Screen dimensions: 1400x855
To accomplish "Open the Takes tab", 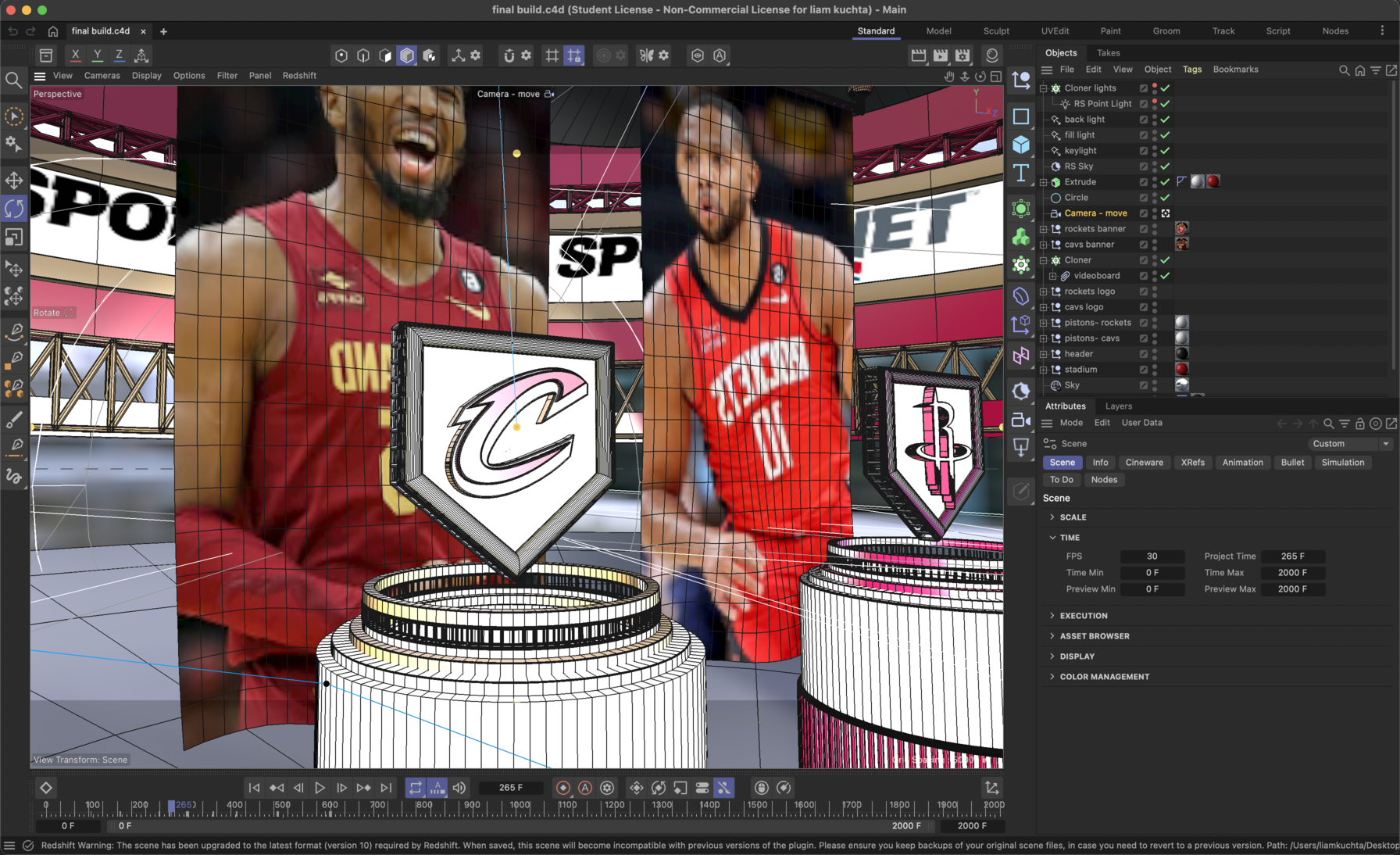I will (x=1108, y=53).
